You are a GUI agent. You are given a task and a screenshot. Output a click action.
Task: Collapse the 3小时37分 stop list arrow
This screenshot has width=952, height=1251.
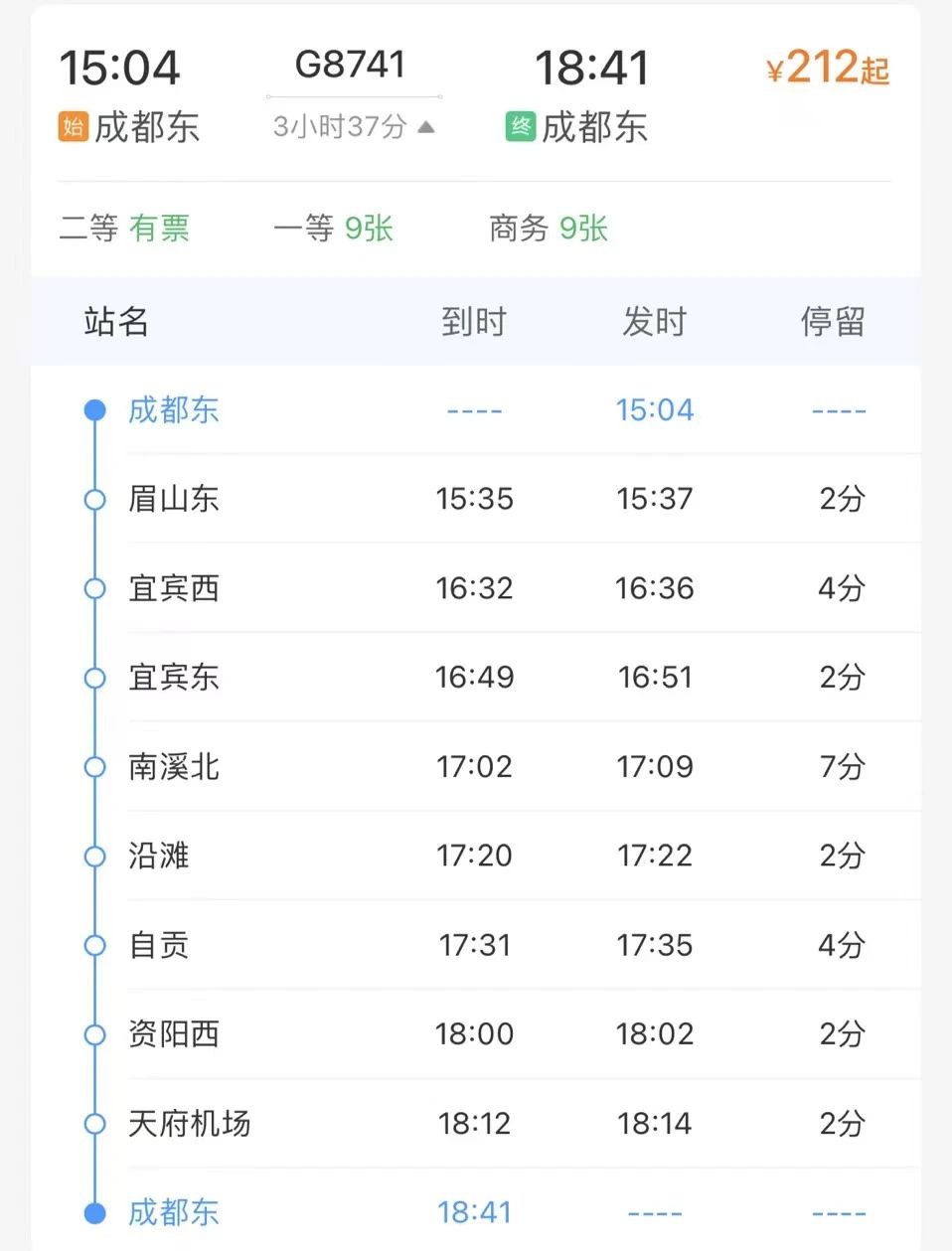coord(426,127)
